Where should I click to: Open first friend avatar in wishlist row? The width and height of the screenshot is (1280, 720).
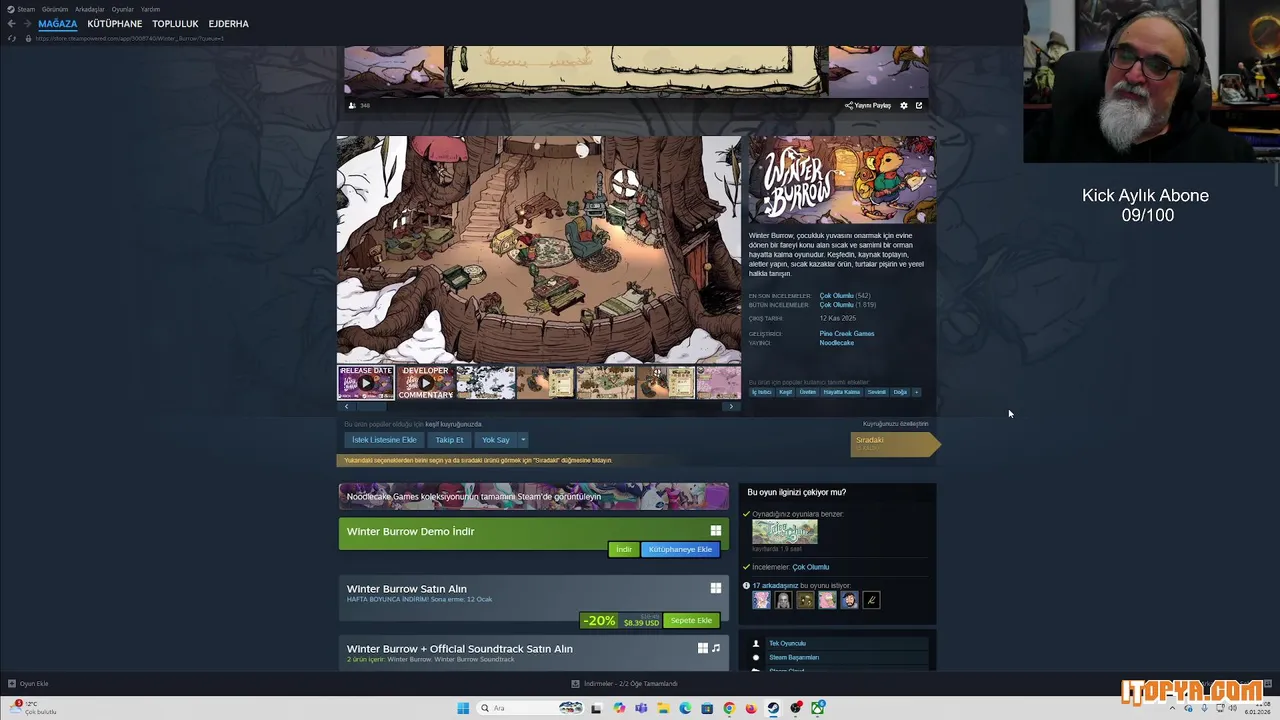tap(761, 600)
